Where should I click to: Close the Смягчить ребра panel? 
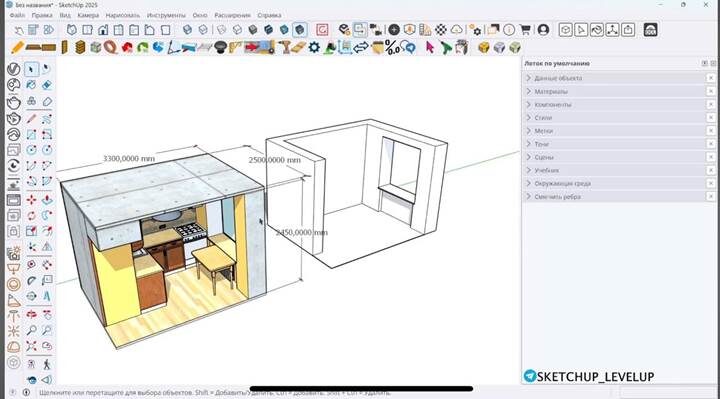click(711, 197)
